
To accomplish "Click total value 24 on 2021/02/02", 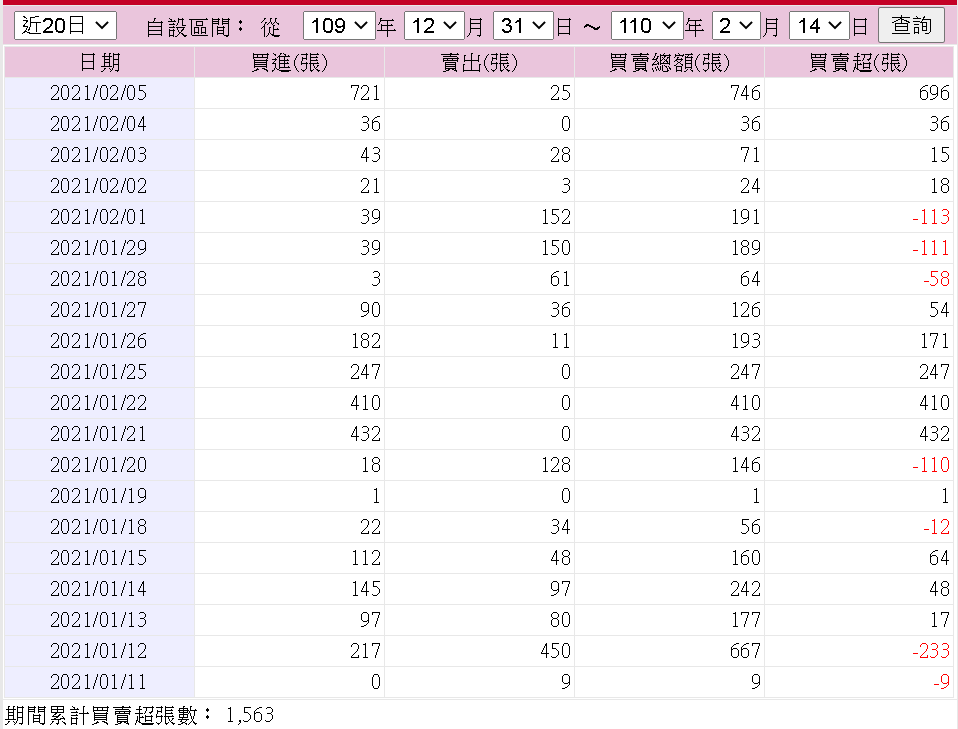I will click(x=750, y=186).
